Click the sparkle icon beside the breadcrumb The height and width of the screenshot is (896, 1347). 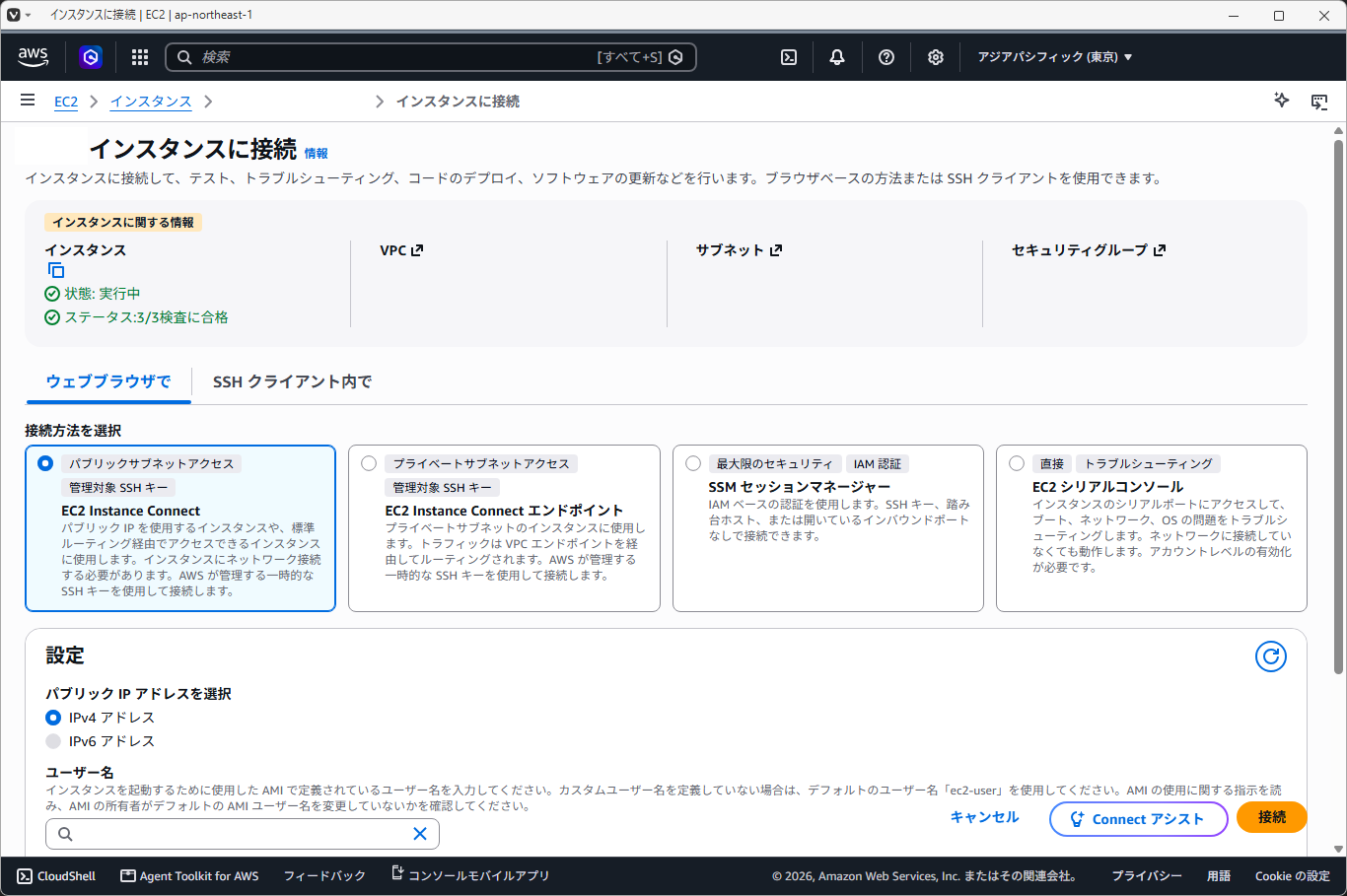coord(1282,101)
